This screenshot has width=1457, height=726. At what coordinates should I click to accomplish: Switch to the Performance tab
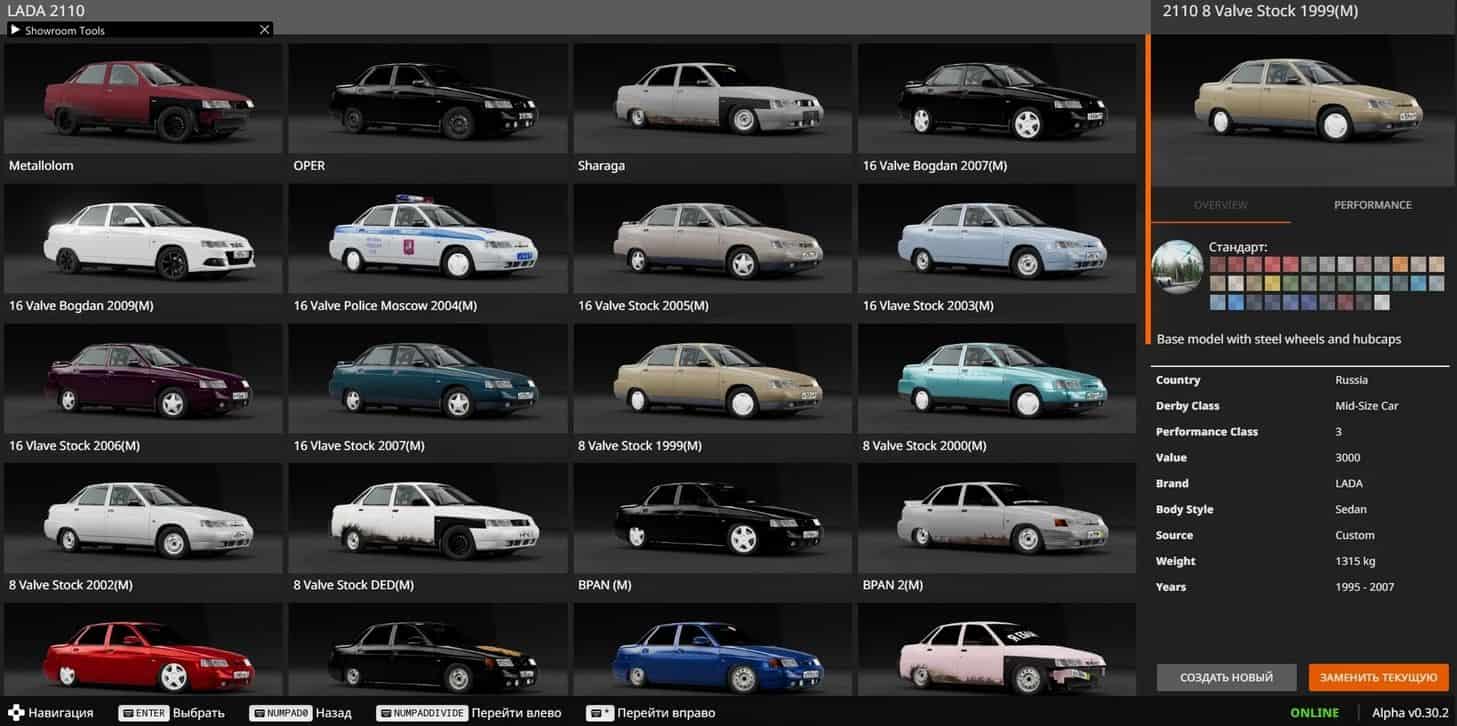1372,205
